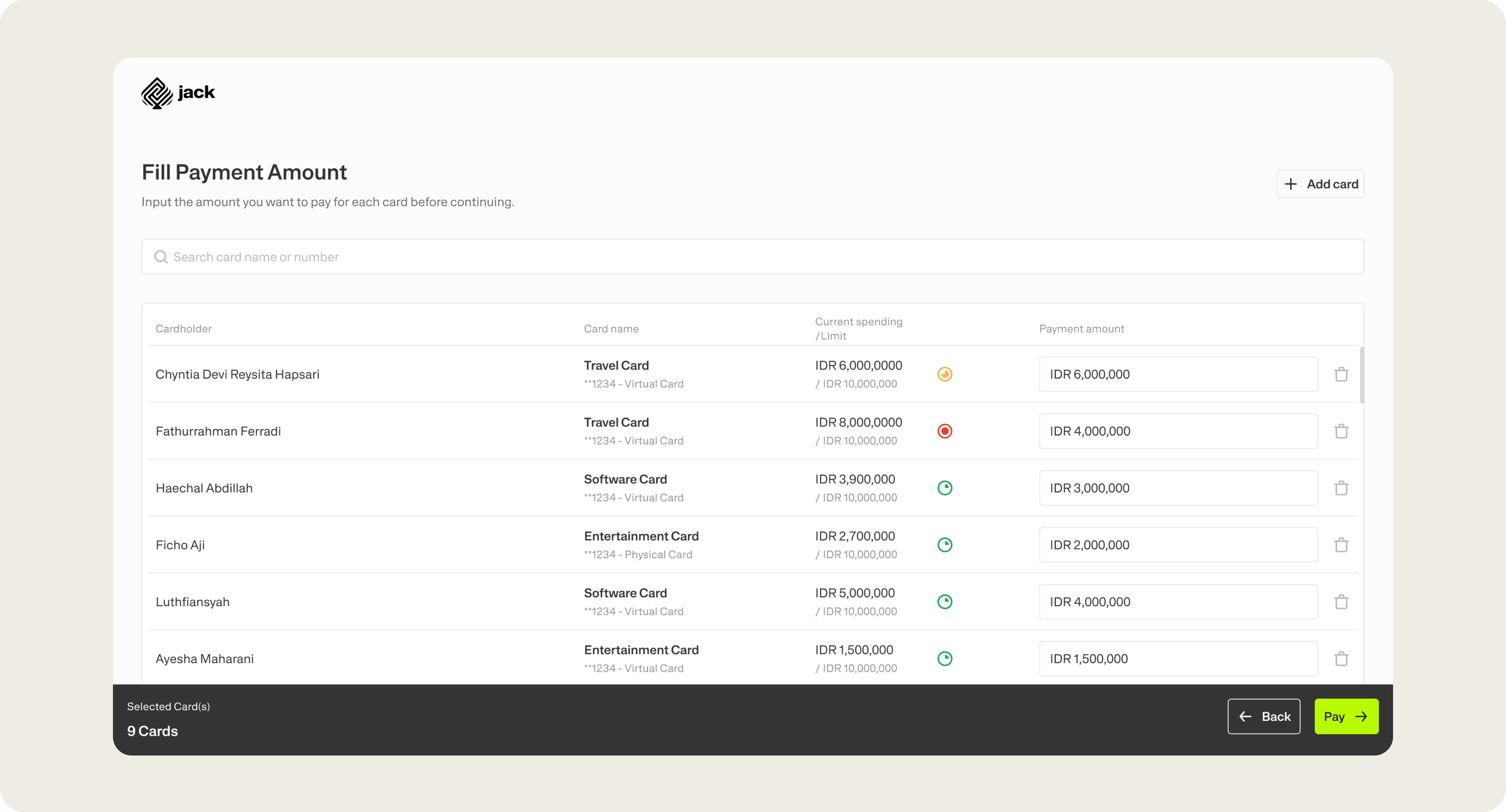The image size is (1506, 812).
Task: Click the search magnifier icon
Action: pos(161,257)
